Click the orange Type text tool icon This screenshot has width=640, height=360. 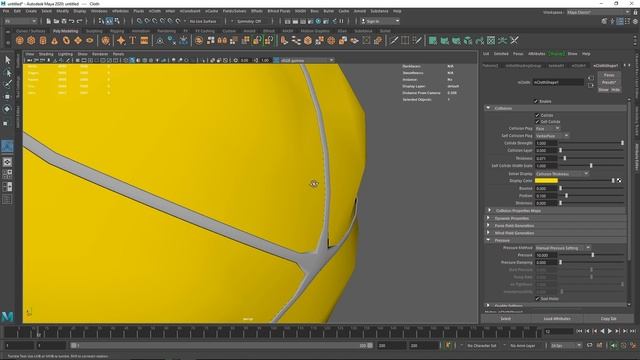(x=133, y=40)
